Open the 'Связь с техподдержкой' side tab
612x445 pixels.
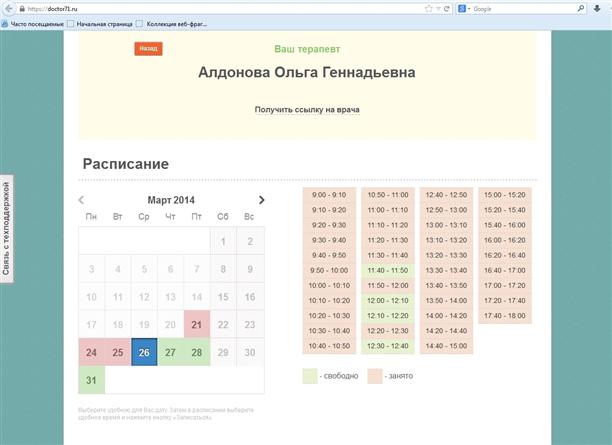(7, 229)
